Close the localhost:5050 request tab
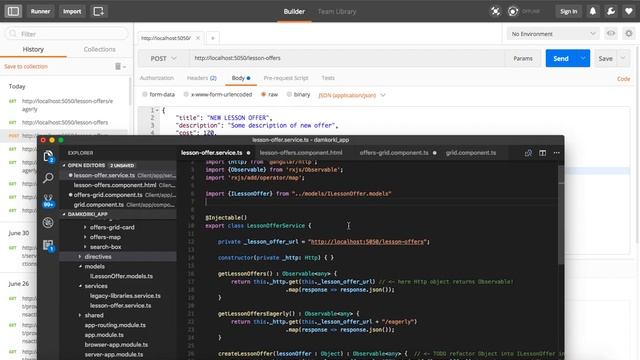This screenshot has height=360, width=640. 198,38
